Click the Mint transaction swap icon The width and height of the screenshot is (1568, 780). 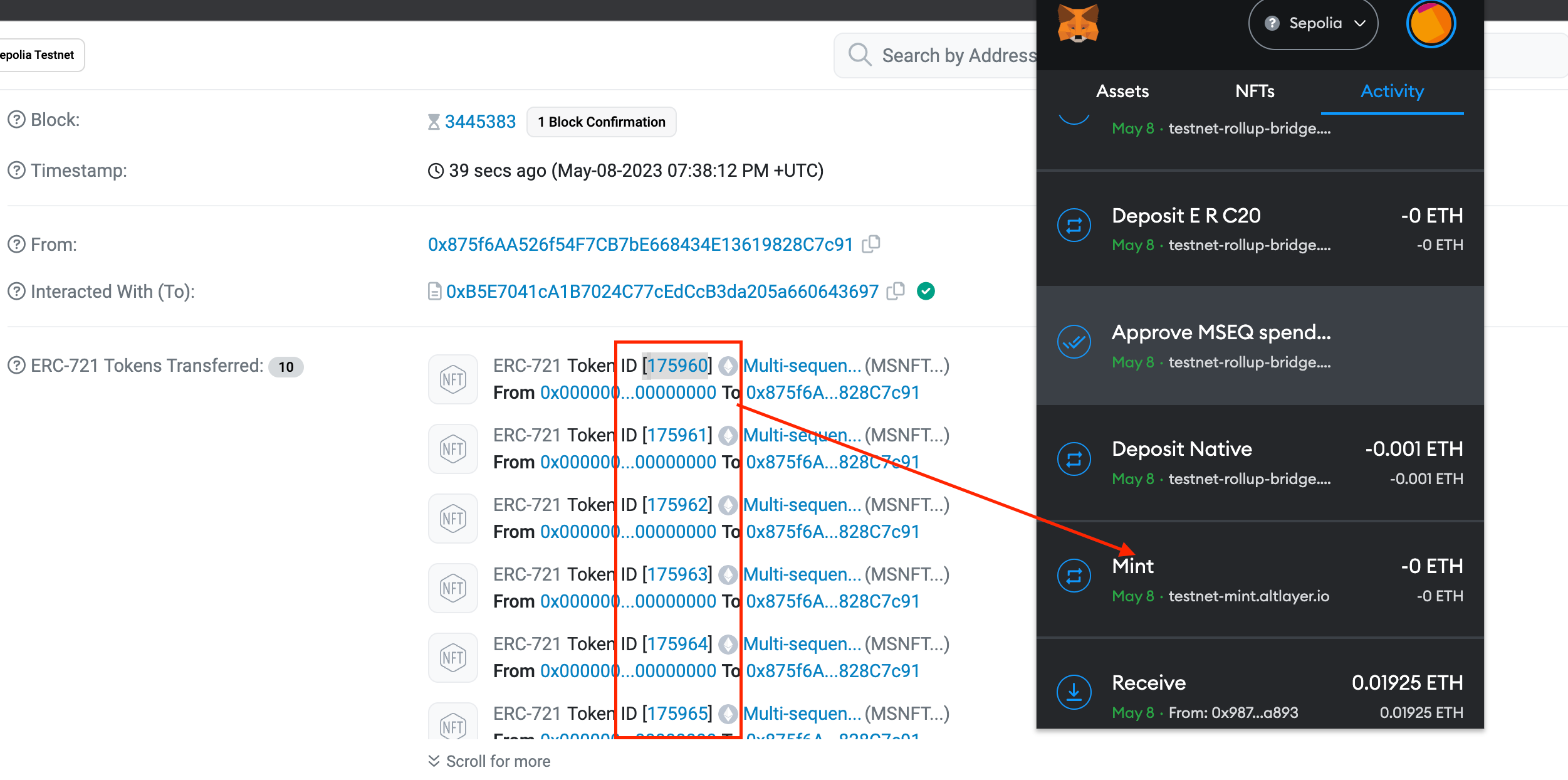tap(1074, 576)
